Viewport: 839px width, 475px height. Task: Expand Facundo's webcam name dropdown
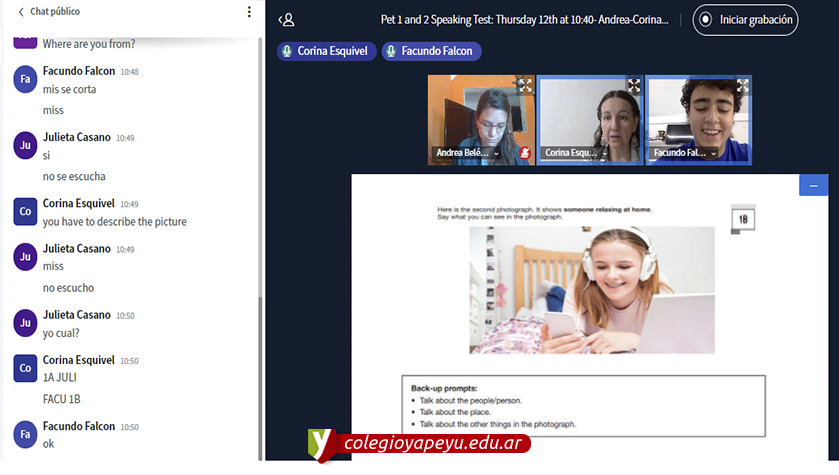[713, 154]
